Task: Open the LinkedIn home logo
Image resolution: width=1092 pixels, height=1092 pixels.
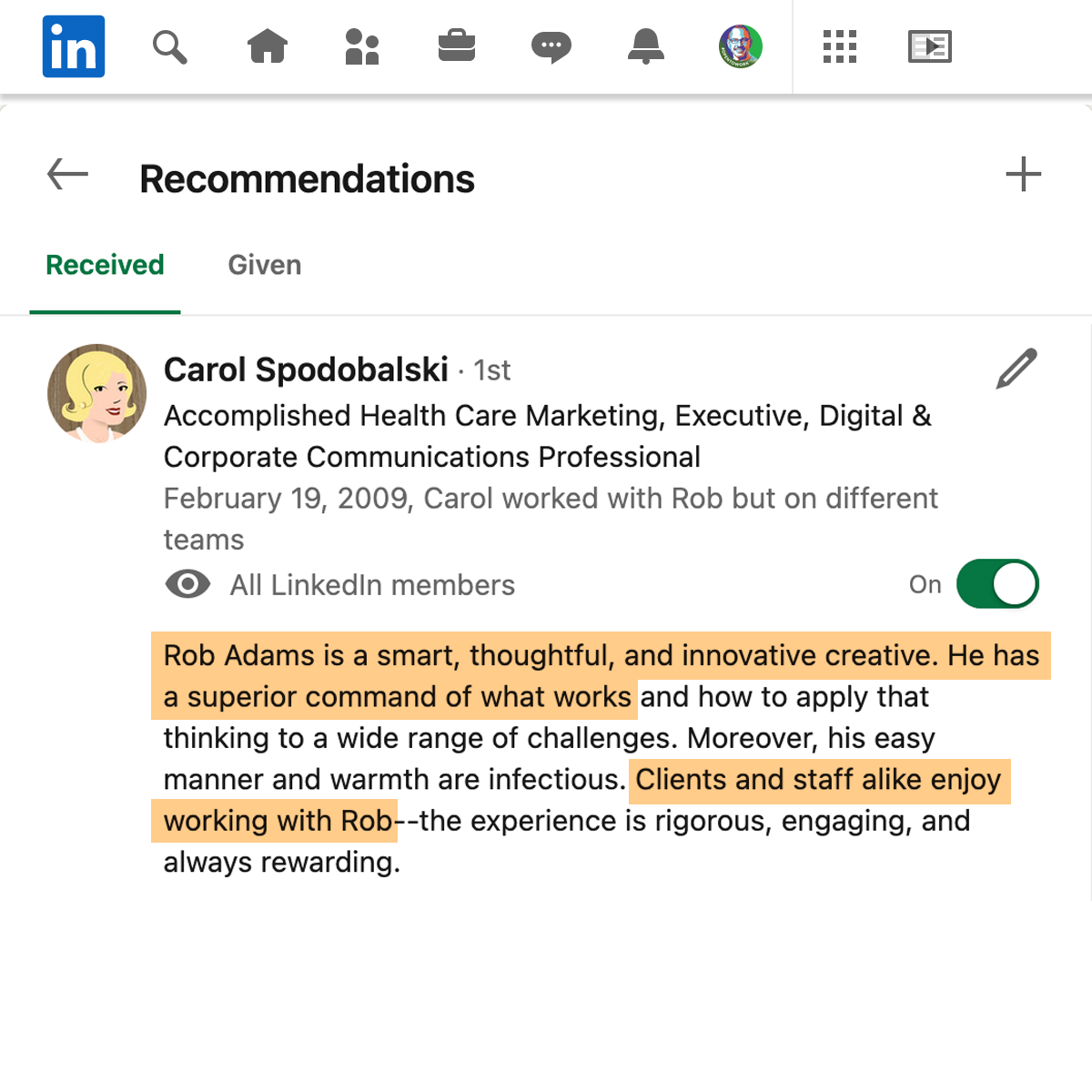Action: point(74,46)
